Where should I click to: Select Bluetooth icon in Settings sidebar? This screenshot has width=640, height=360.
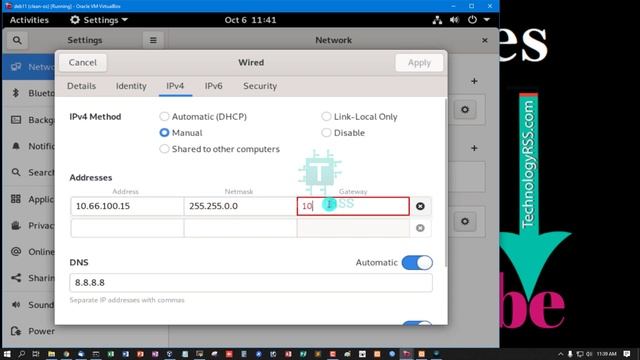(16, 93)
